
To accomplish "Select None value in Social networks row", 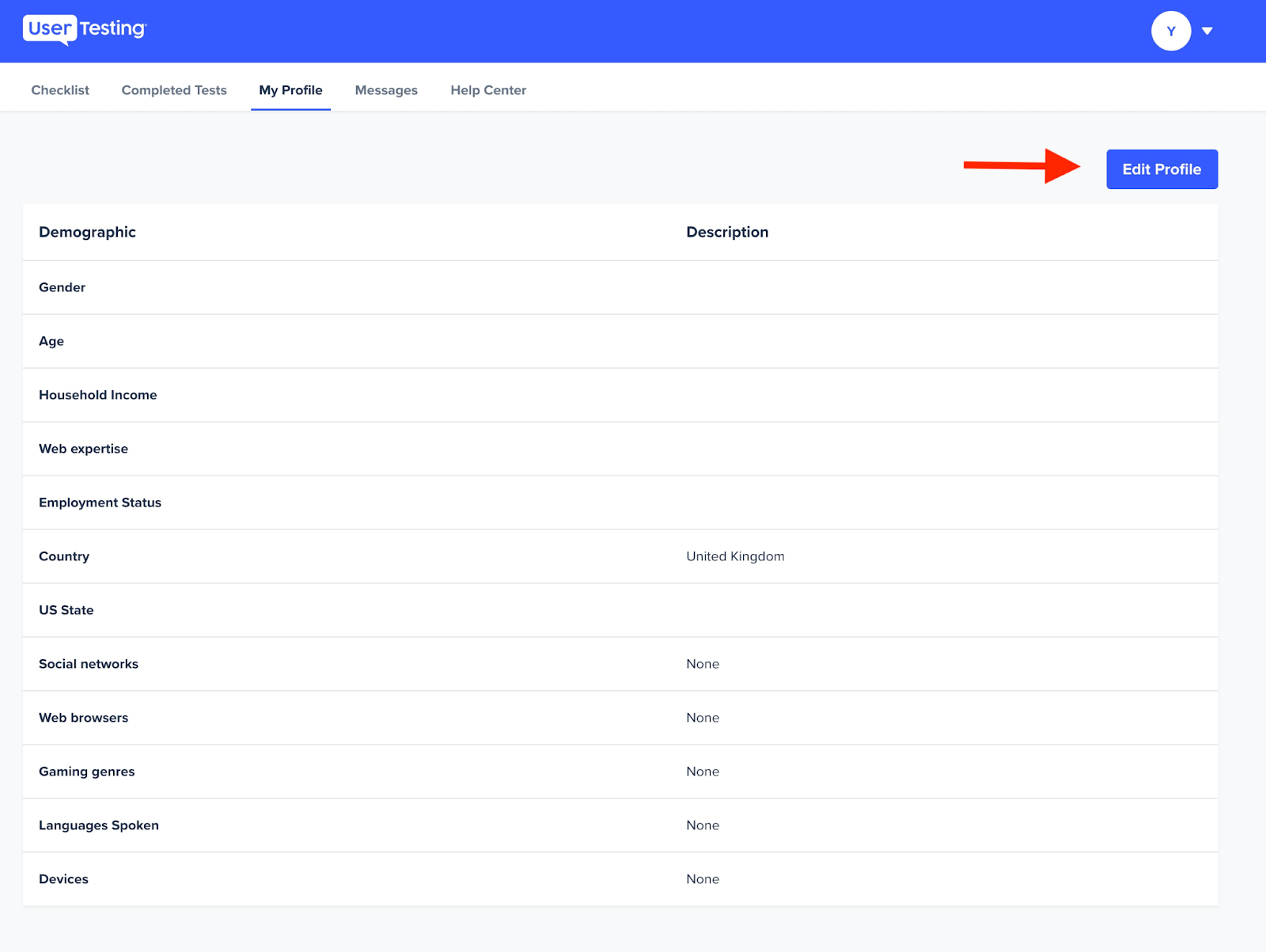I will pos(703,664).
